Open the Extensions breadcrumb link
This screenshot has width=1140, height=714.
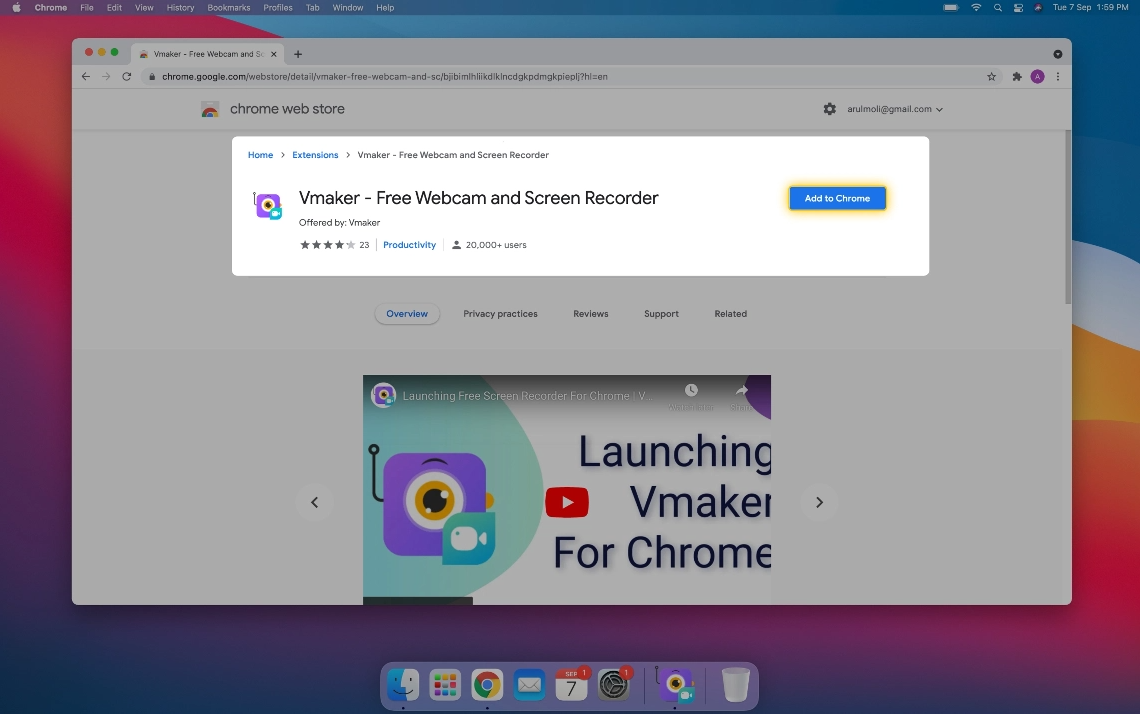click(315, 155)
